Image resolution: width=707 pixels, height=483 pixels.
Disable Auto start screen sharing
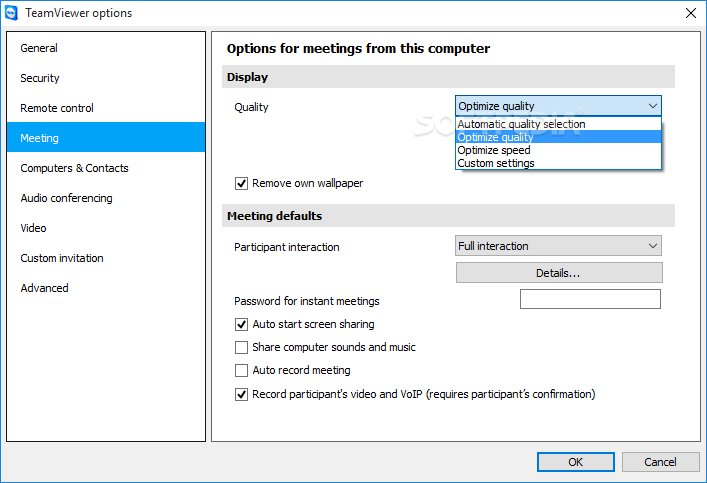(241, 324)
